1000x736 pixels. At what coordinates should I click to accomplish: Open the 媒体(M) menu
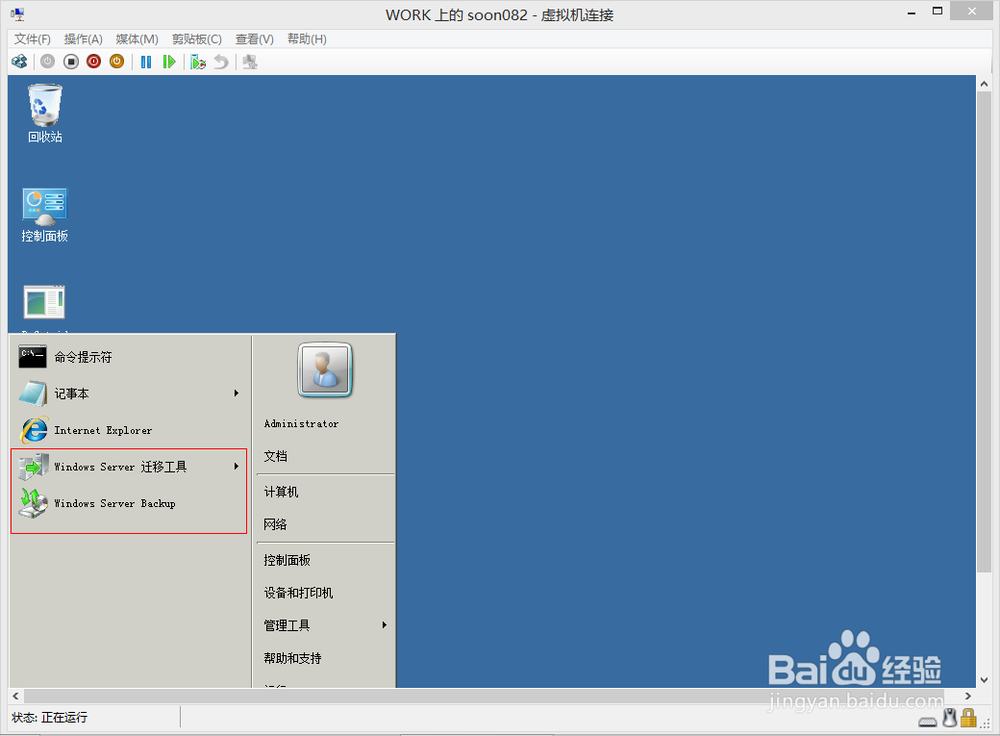click(x=137, y=39)
